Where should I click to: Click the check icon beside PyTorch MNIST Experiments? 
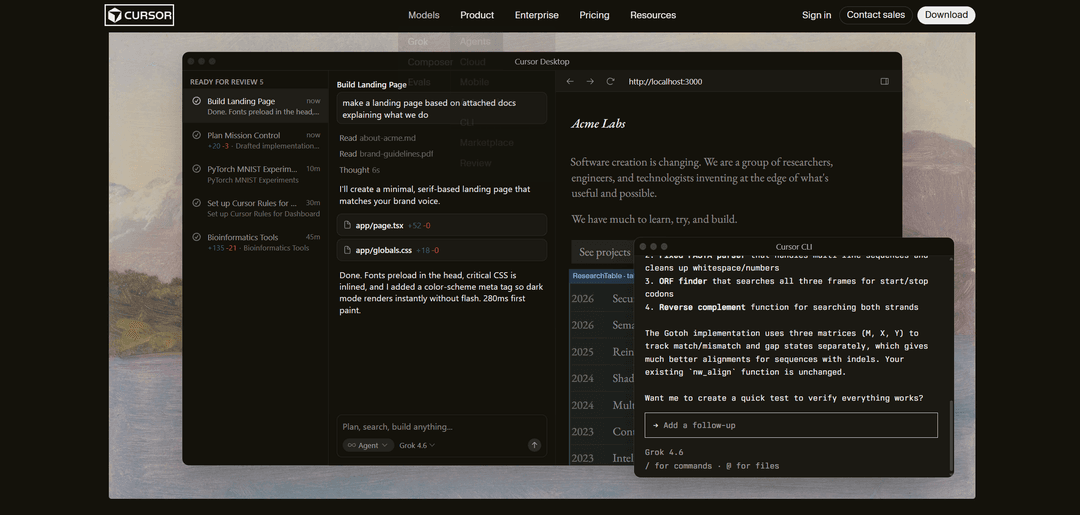click(196, 169)
